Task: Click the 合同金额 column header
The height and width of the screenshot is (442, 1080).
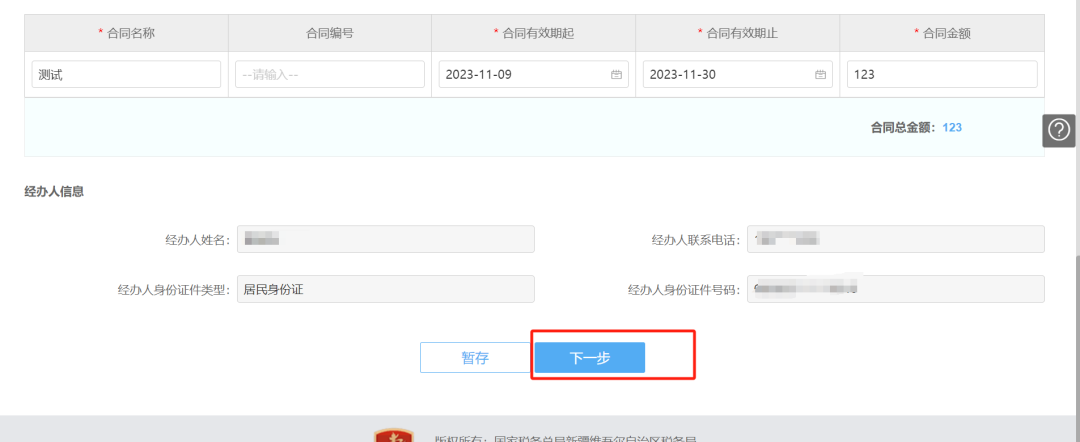Action: (942, 33)
